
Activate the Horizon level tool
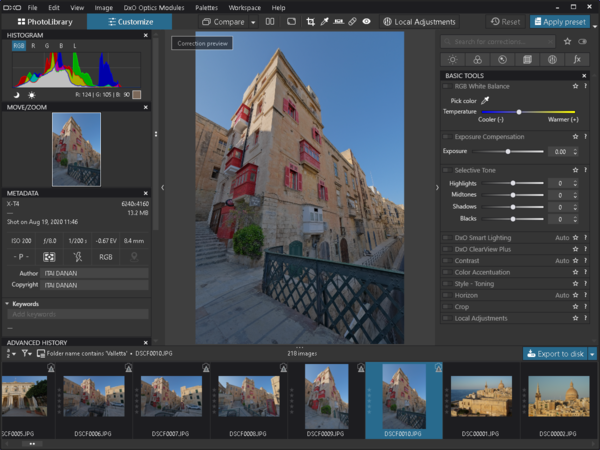pos(339,21)
